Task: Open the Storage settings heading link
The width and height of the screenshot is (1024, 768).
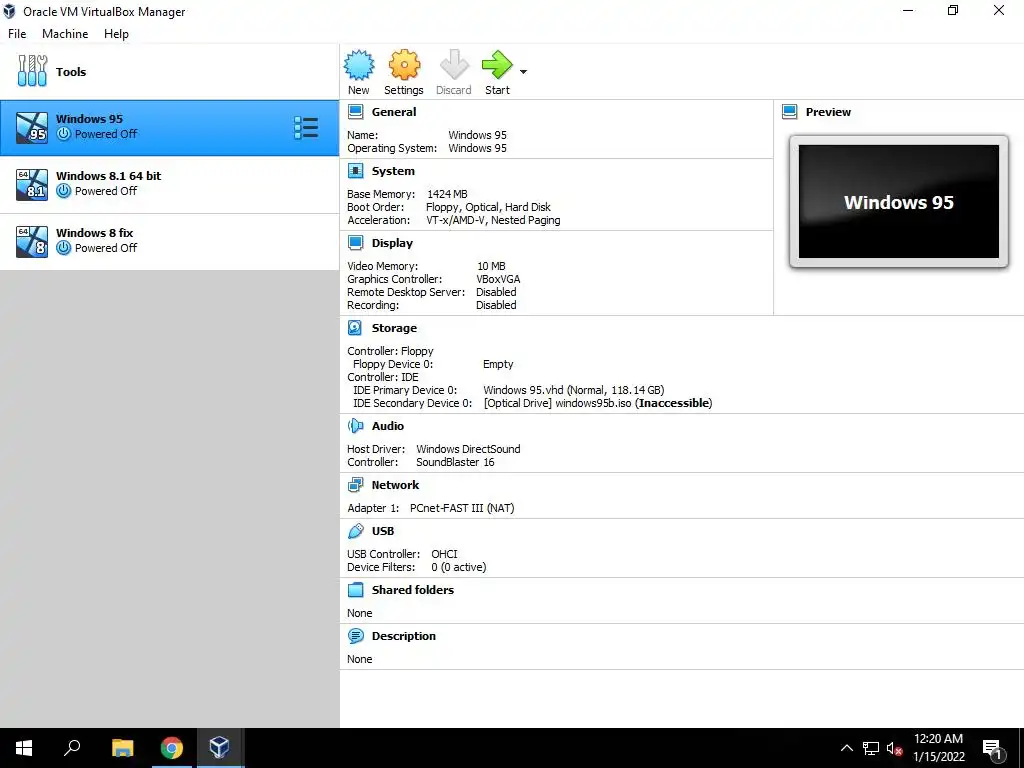Action: coord(394,328)
